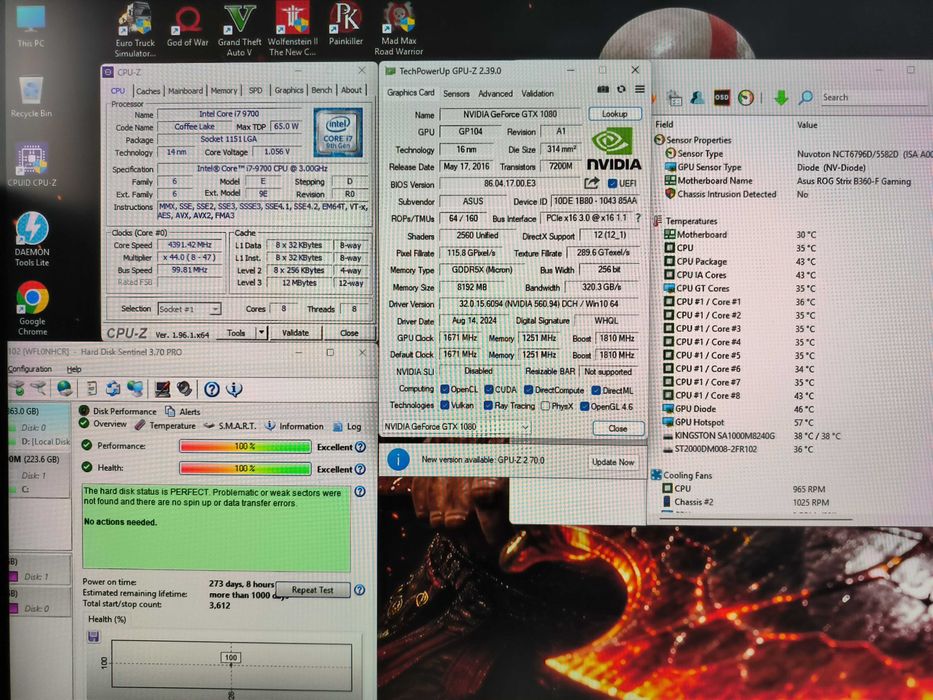Toggle the OpenCL checkbox
The height and width of the screenshot is (700, 933).
click(444, 389)
